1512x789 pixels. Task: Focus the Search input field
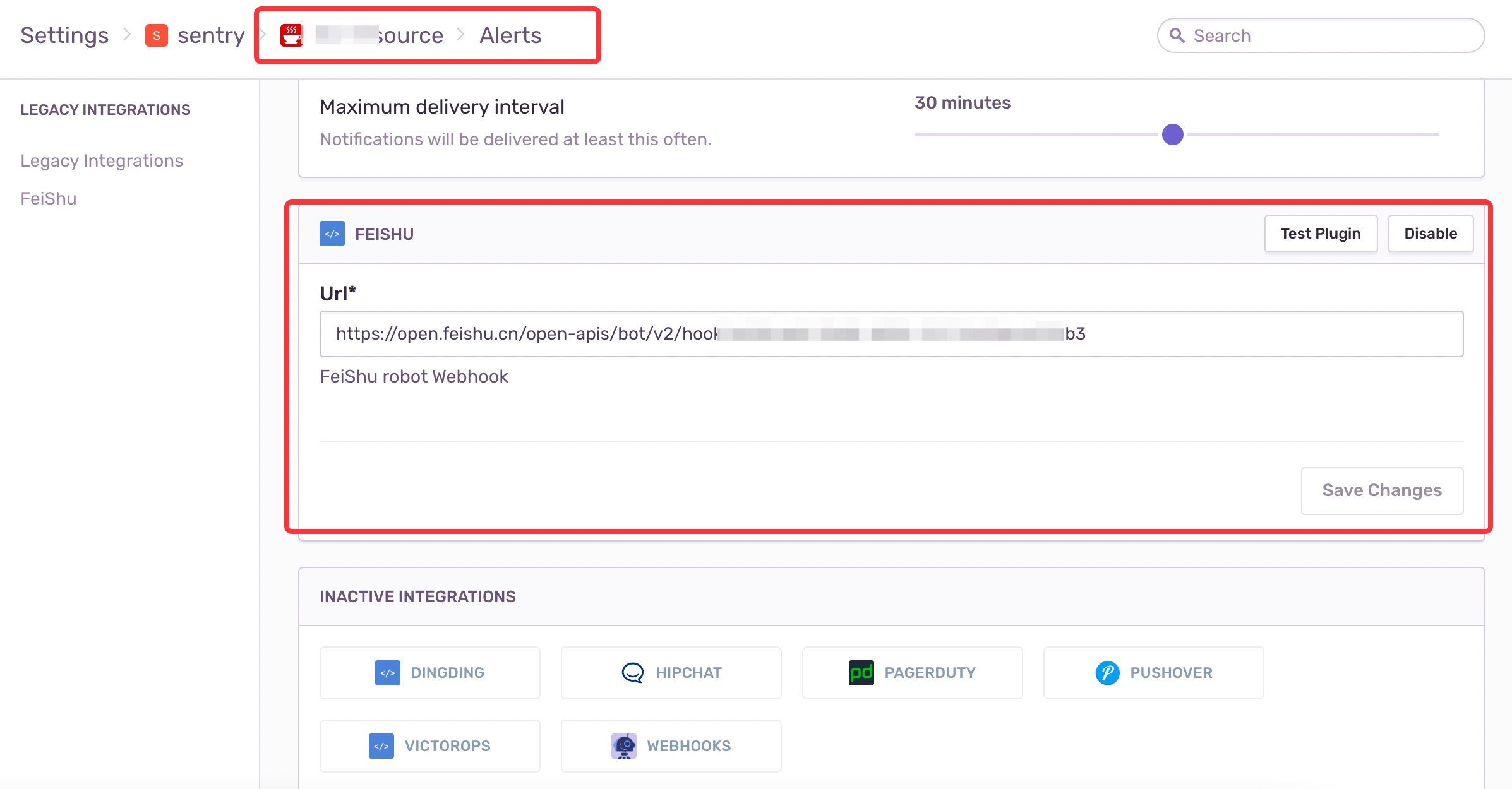(1321, 35)
